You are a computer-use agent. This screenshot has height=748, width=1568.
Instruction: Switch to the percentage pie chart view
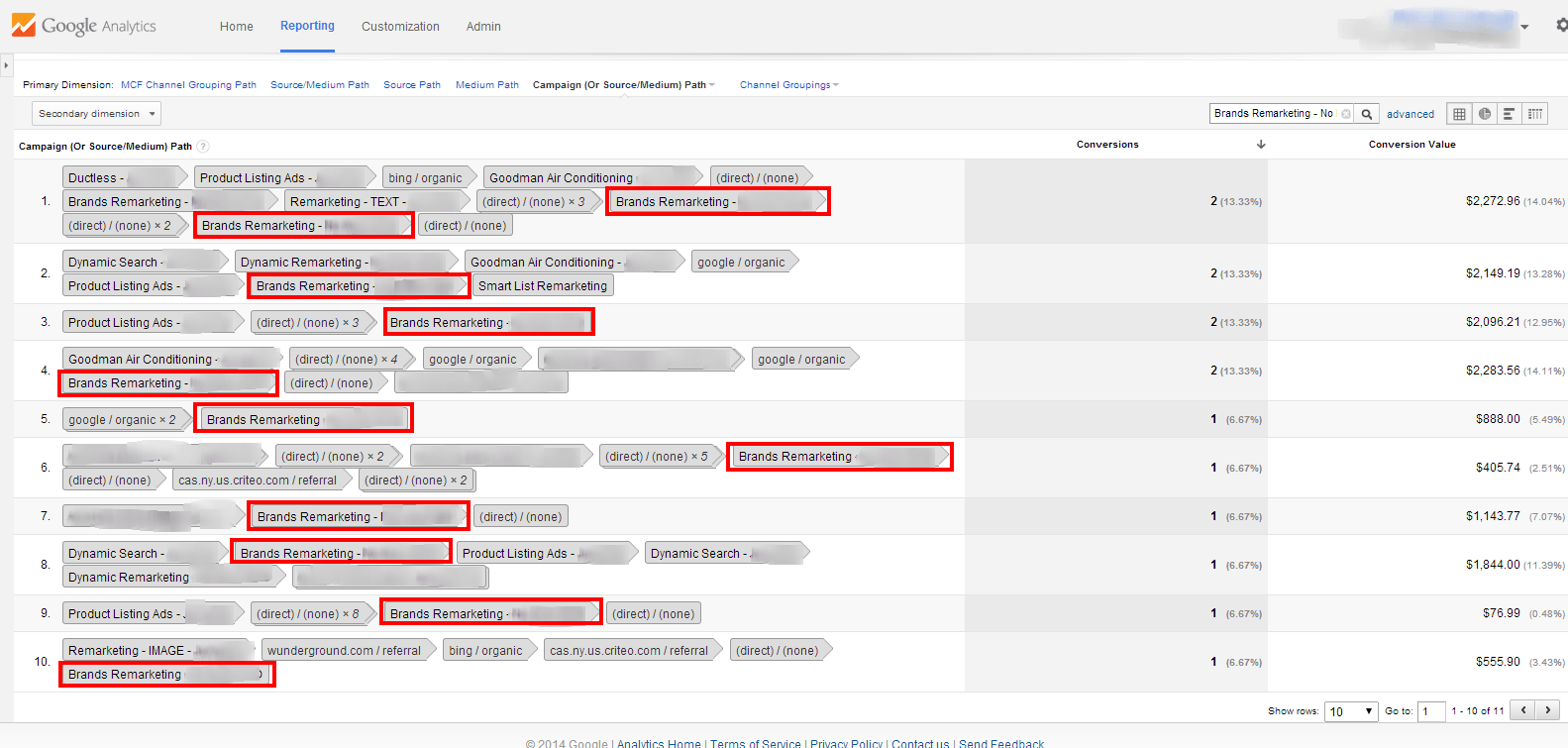1484,114
